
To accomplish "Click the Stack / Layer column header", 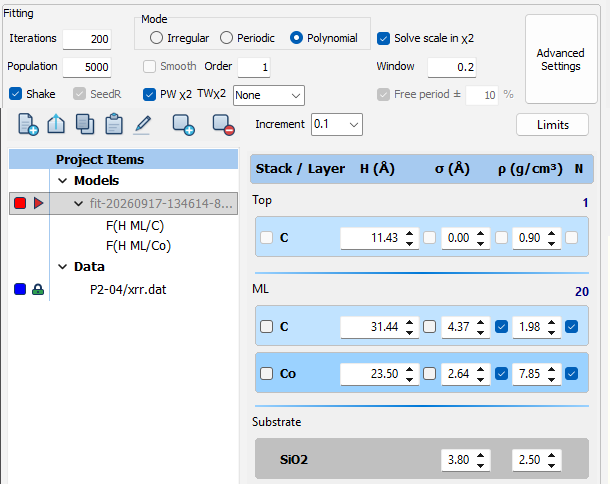I will 300,169.
